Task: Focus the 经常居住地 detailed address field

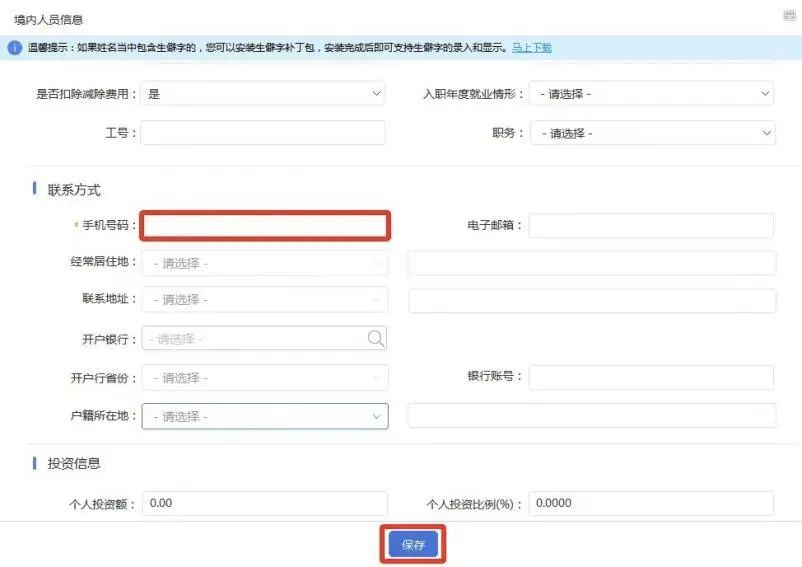Action: (x=592, y=263)
